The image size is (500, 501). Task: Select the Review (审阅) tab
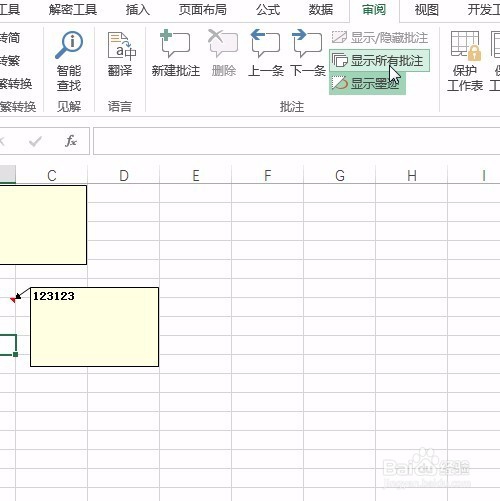coord(374,10)
